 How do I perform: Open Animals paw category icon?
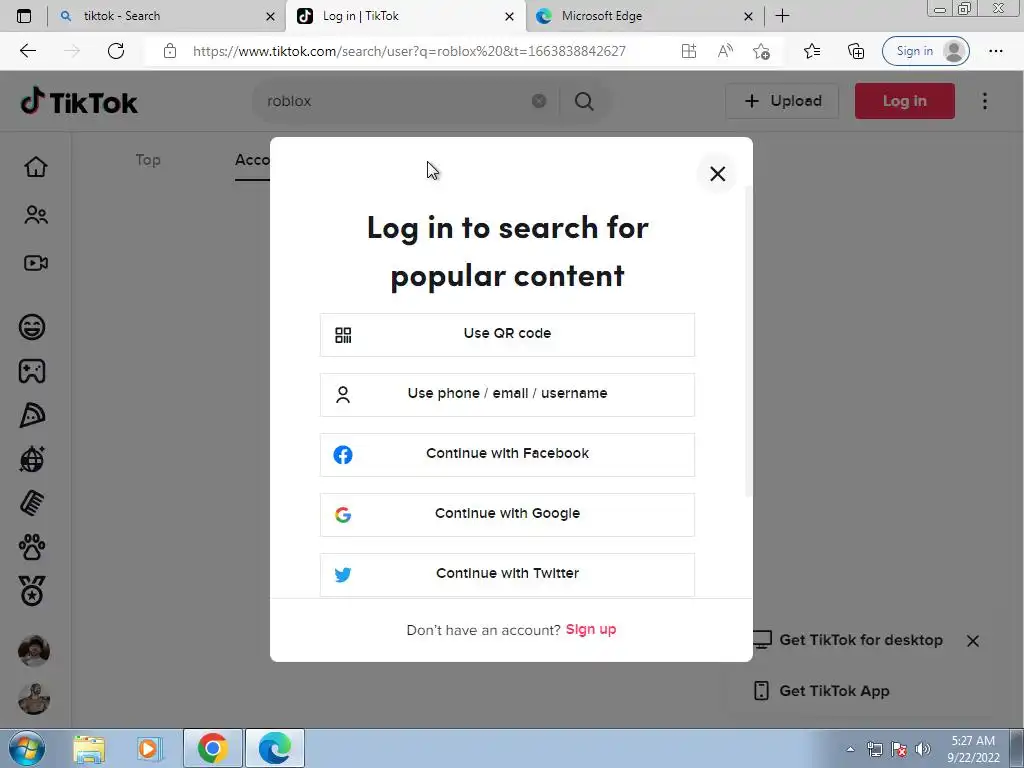tap(32, 547)
